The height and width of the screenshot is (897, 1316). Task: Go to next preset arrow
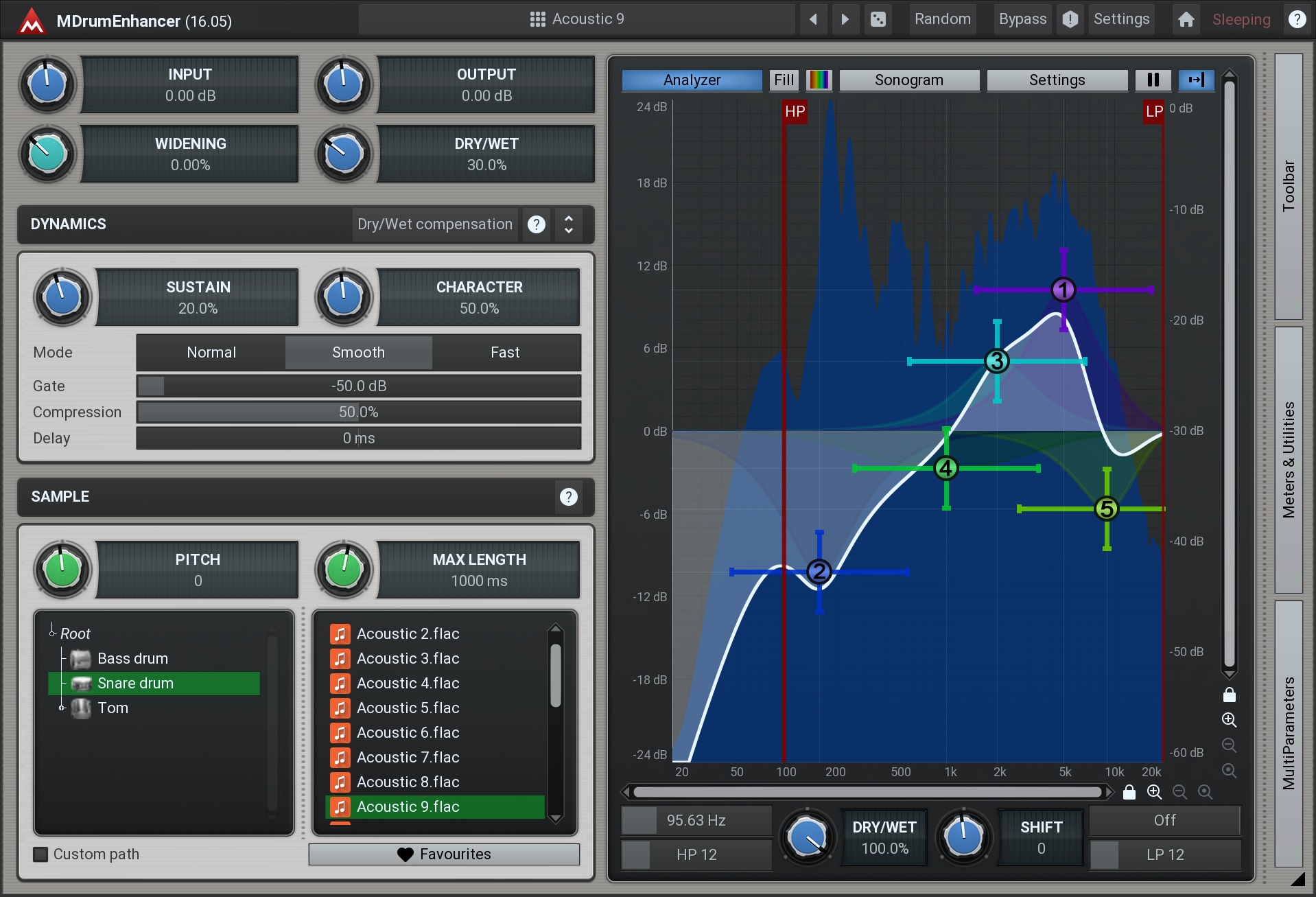click(x=845, y=19)
